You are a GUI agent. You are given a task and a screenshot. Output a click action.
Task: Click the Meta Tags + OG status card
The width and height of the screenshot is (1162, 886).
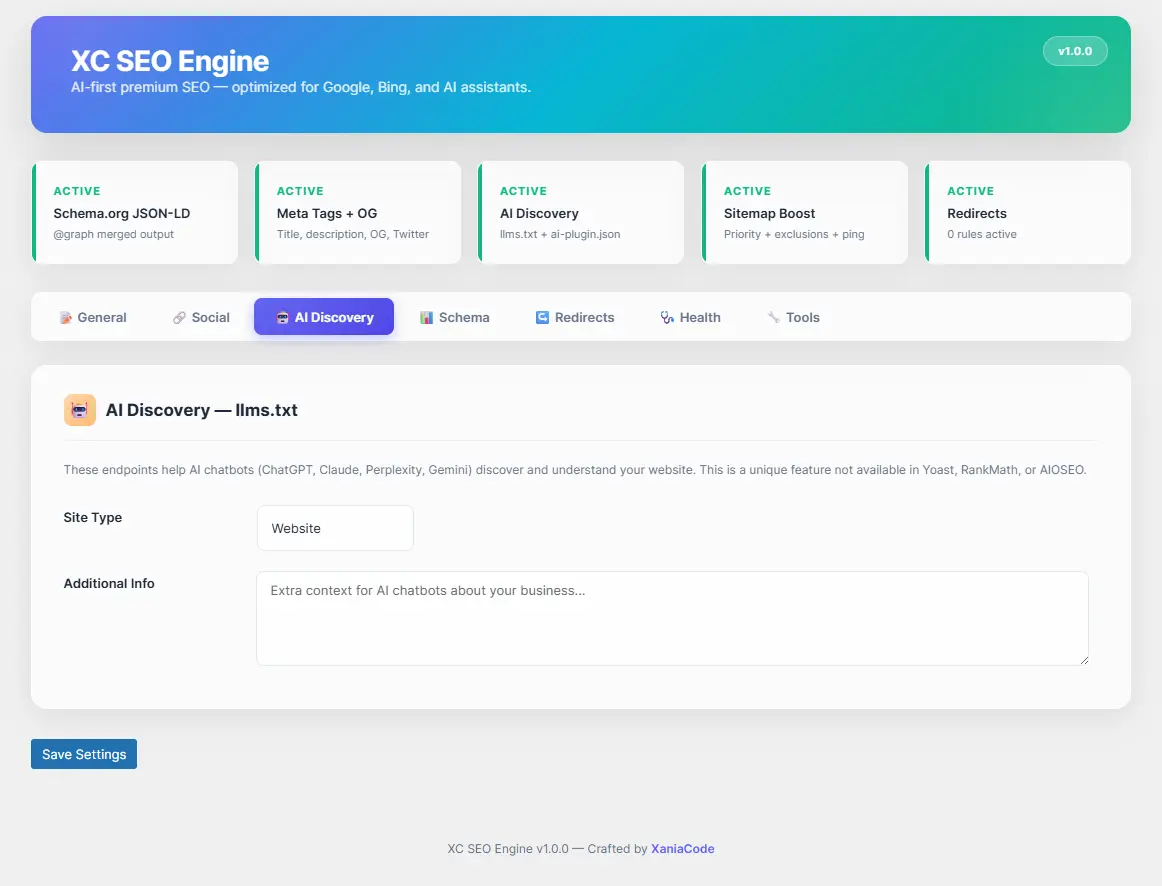[358, 213]
